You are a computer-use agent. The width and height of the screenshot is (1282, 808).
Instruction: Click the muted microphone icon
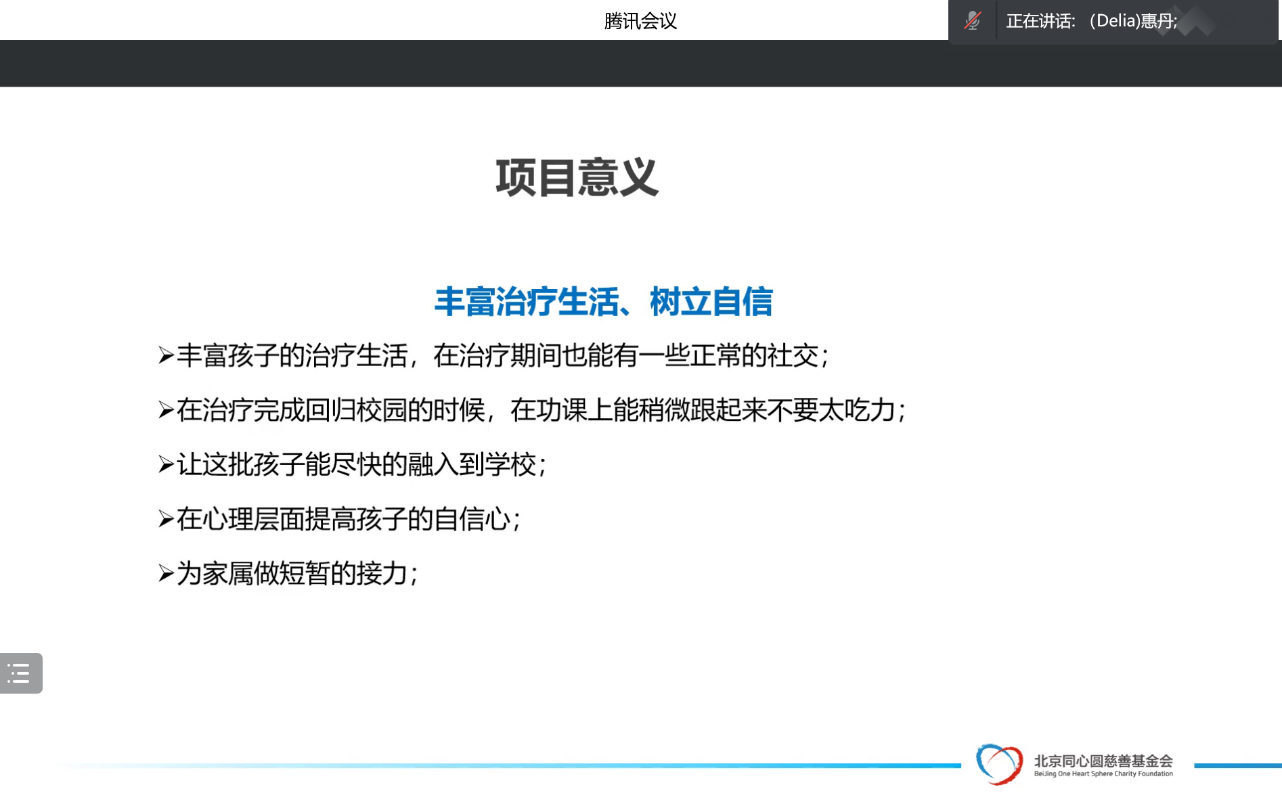(x=972, y=21)
